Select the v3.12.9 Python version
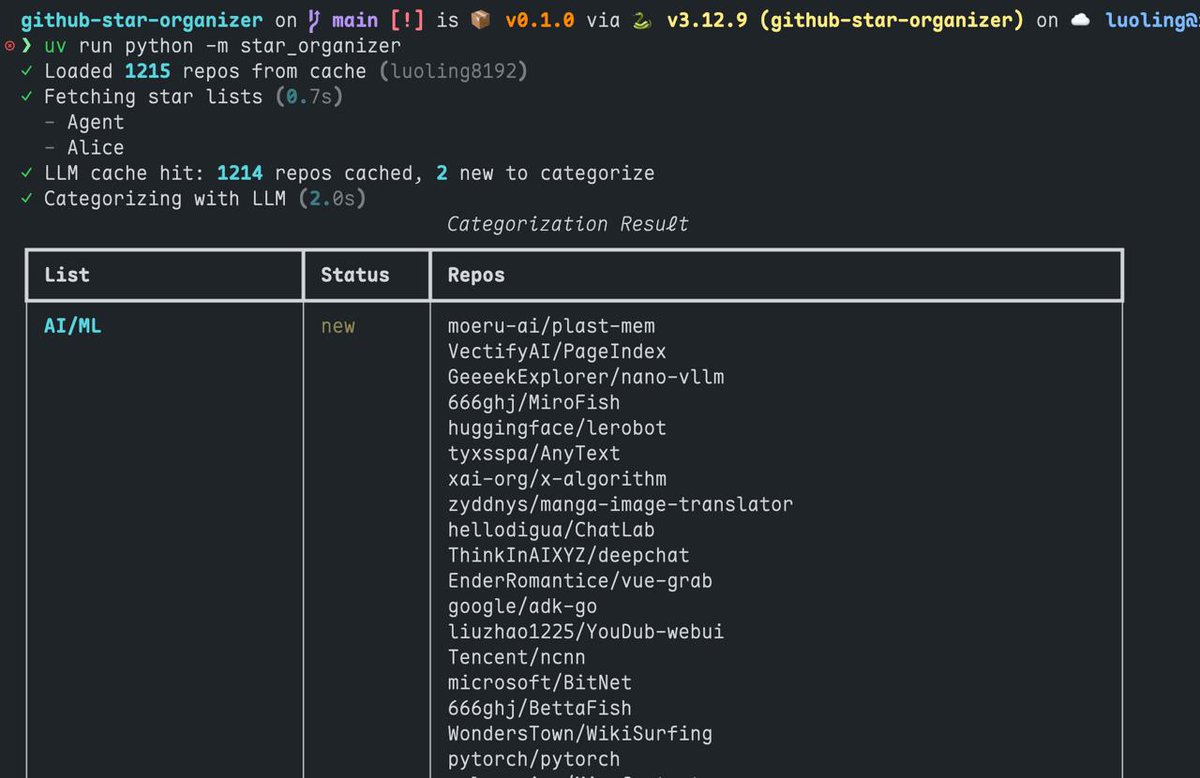Image resolution: width=1200 pixels, height=778 pixels. click(x=706, y=21)
